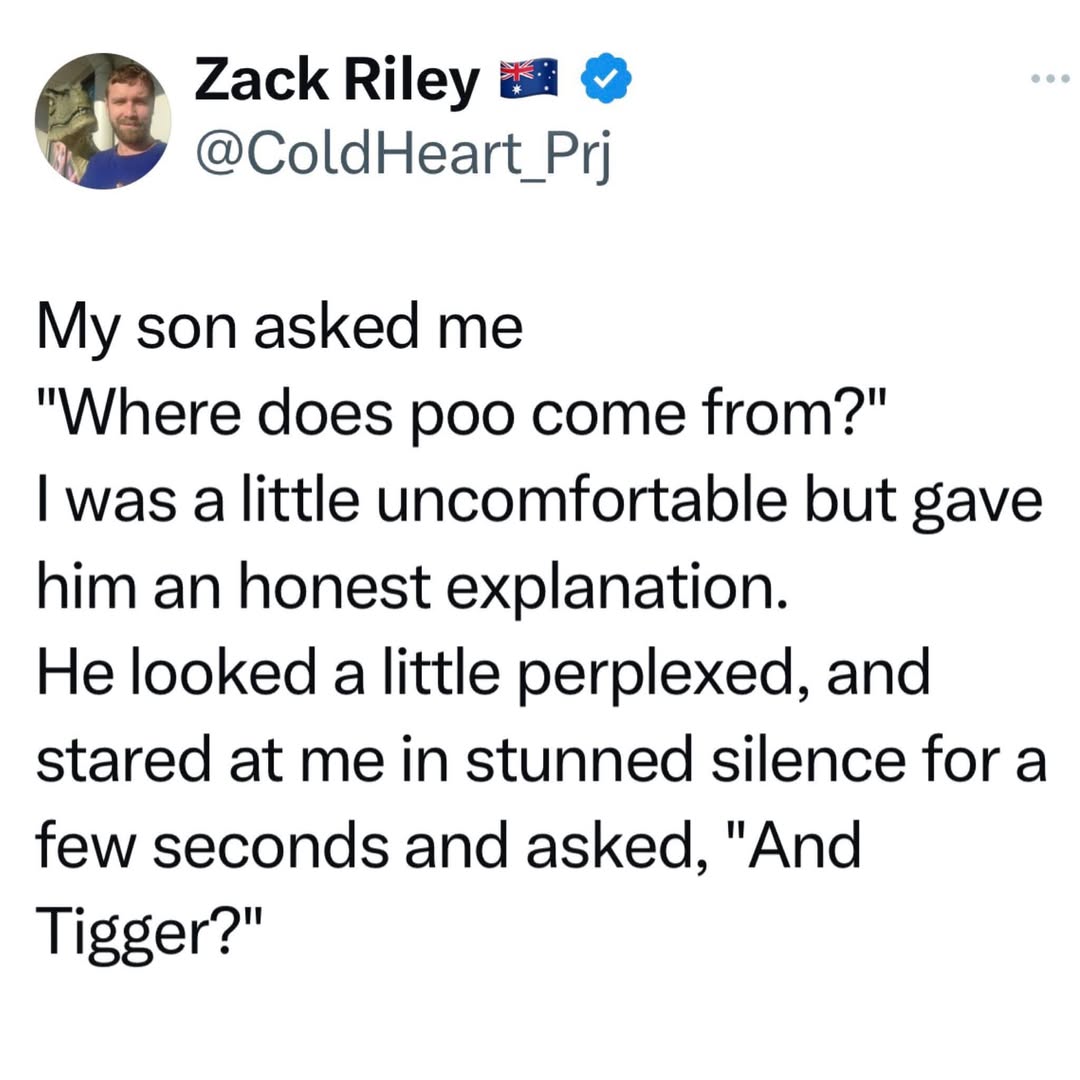Open the three-dot more options menu
This screenshot has width=1080, height=1080.
pos(1050,79)
